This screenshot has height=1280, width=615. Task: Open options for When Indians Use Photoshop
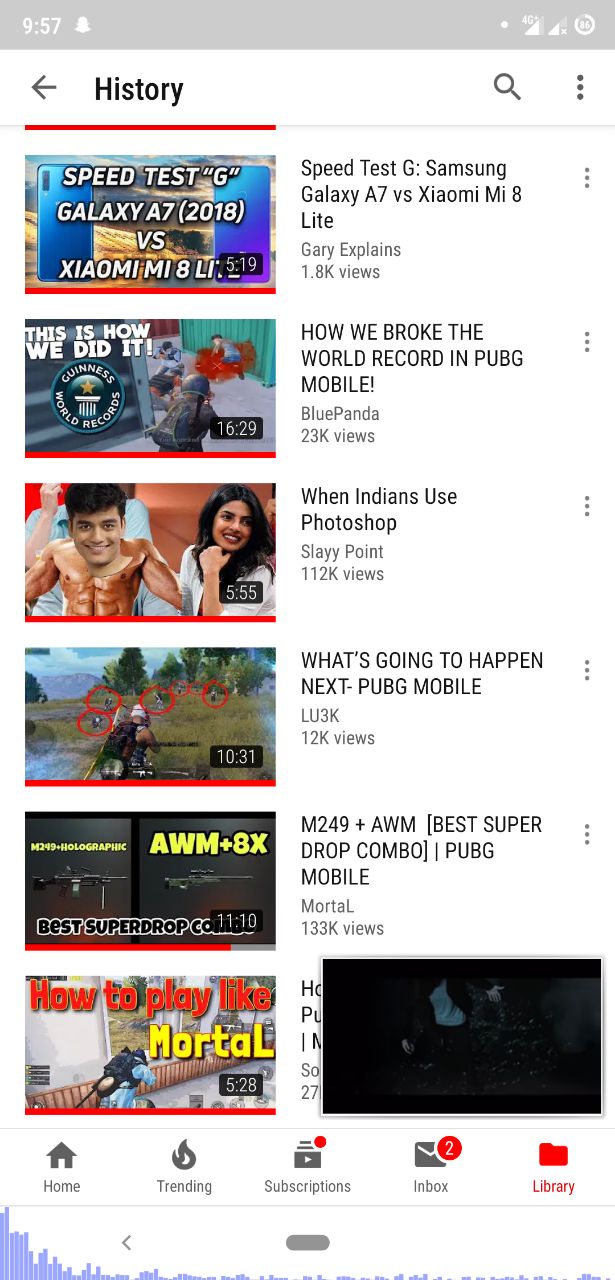(x=587, y=506)
